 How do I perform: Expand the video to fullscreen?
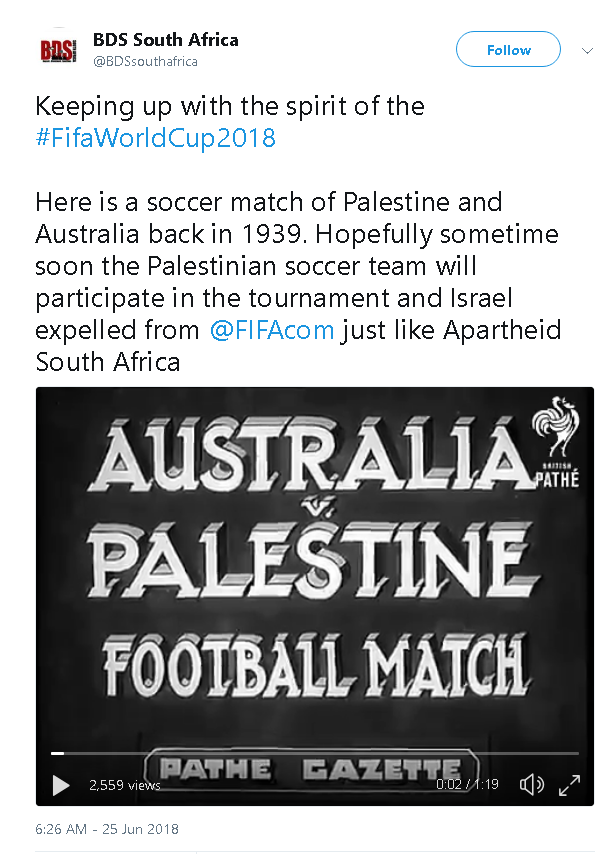coord(569,785)
